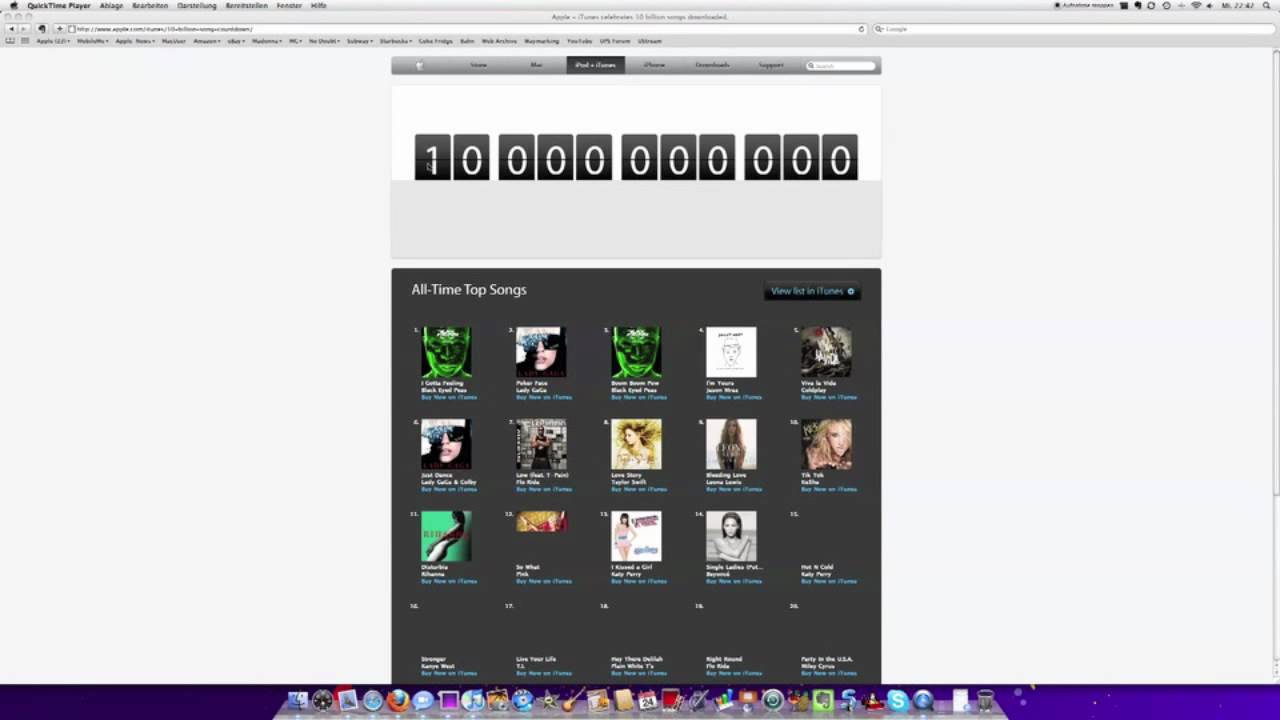Image resolution: width=1280 pixels, height=720 pixels.
Task: Open the Store tab on Apple site
Action: click(479, 65)
